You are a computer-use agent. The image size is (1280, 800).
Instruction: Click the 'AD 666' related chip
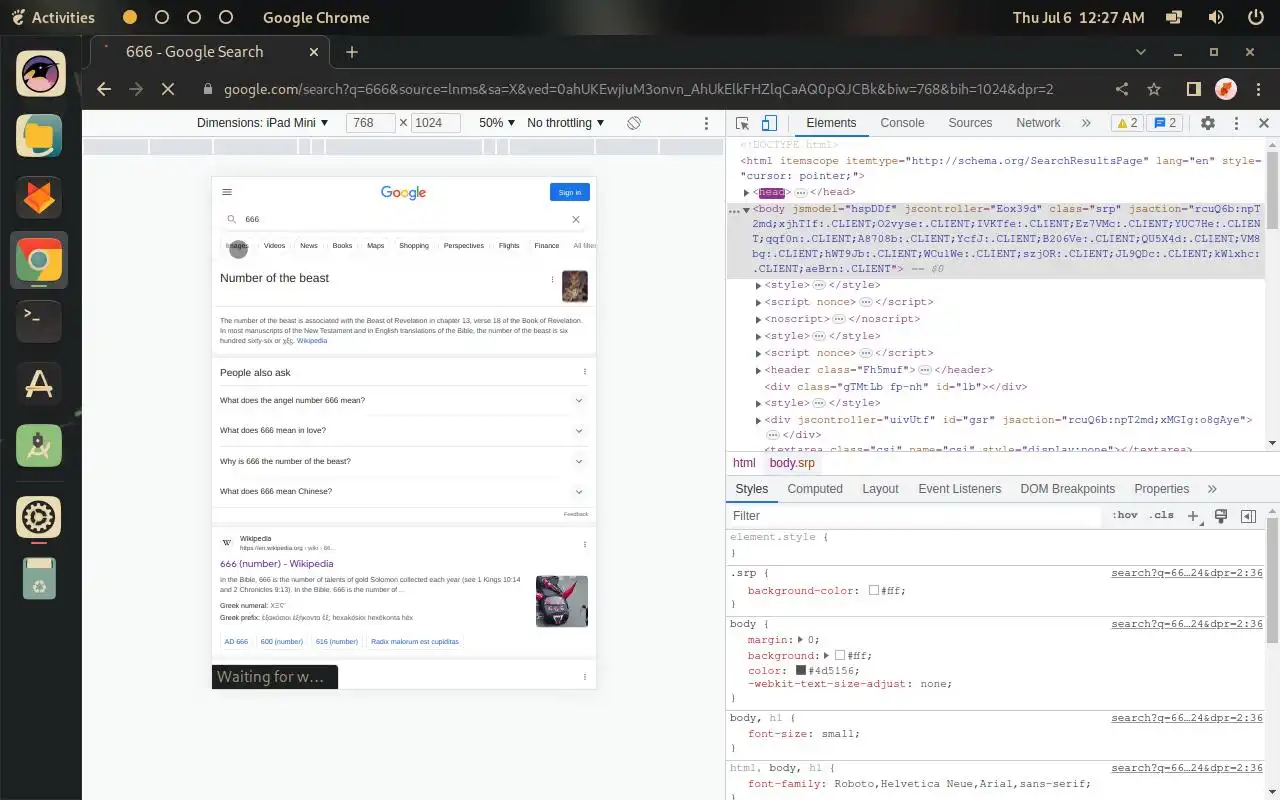(x=236, y=641)
